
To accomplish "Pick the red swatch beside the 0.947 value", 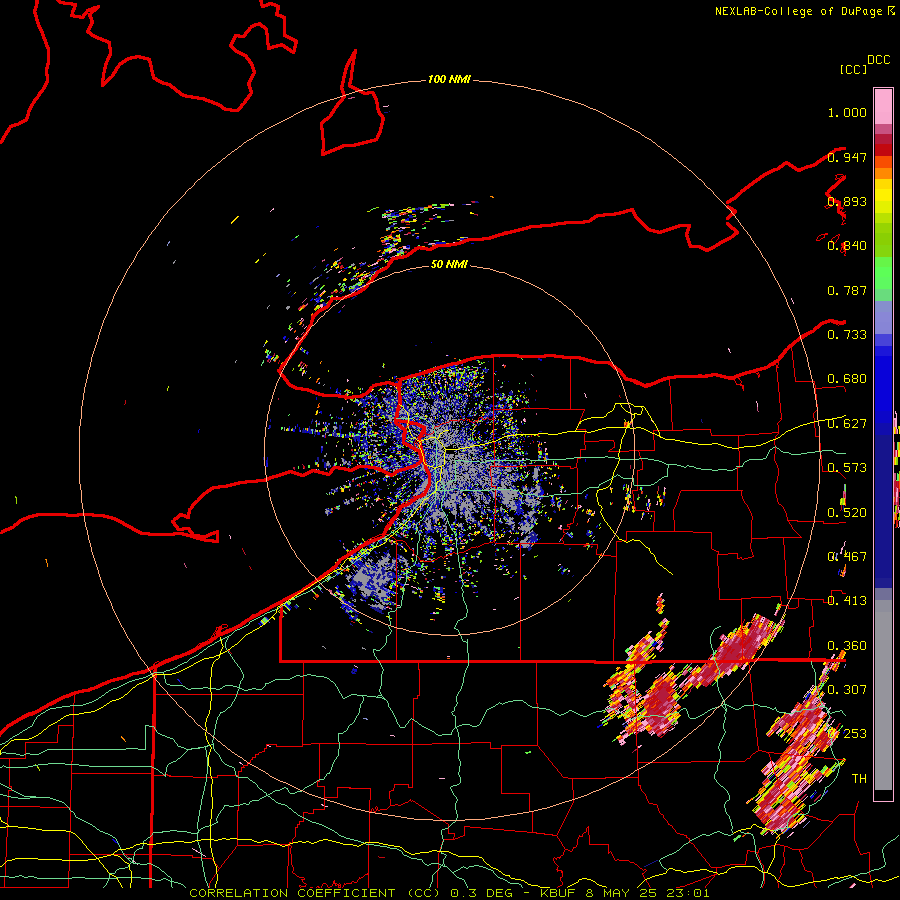I will [x=883, y=150].
